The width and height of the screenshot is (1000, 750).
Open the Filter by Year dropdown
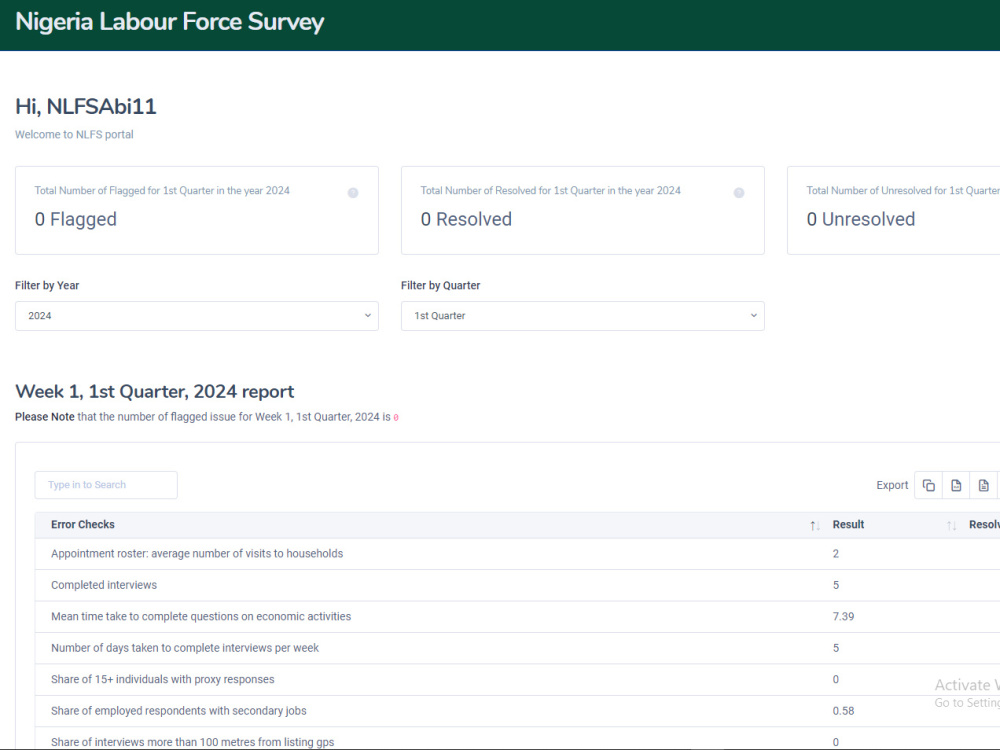(196, 316)
